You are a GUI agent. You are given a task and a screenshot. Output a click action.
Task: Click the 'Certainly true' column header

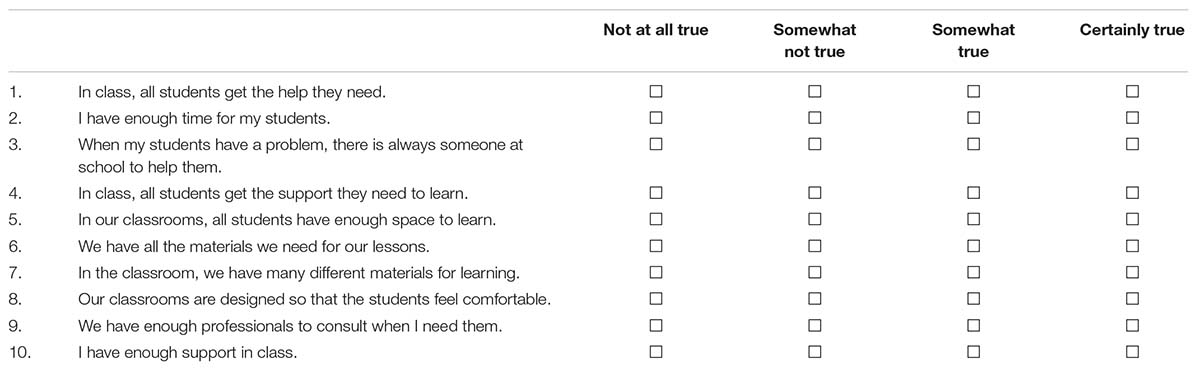(x=1132, y=30)
